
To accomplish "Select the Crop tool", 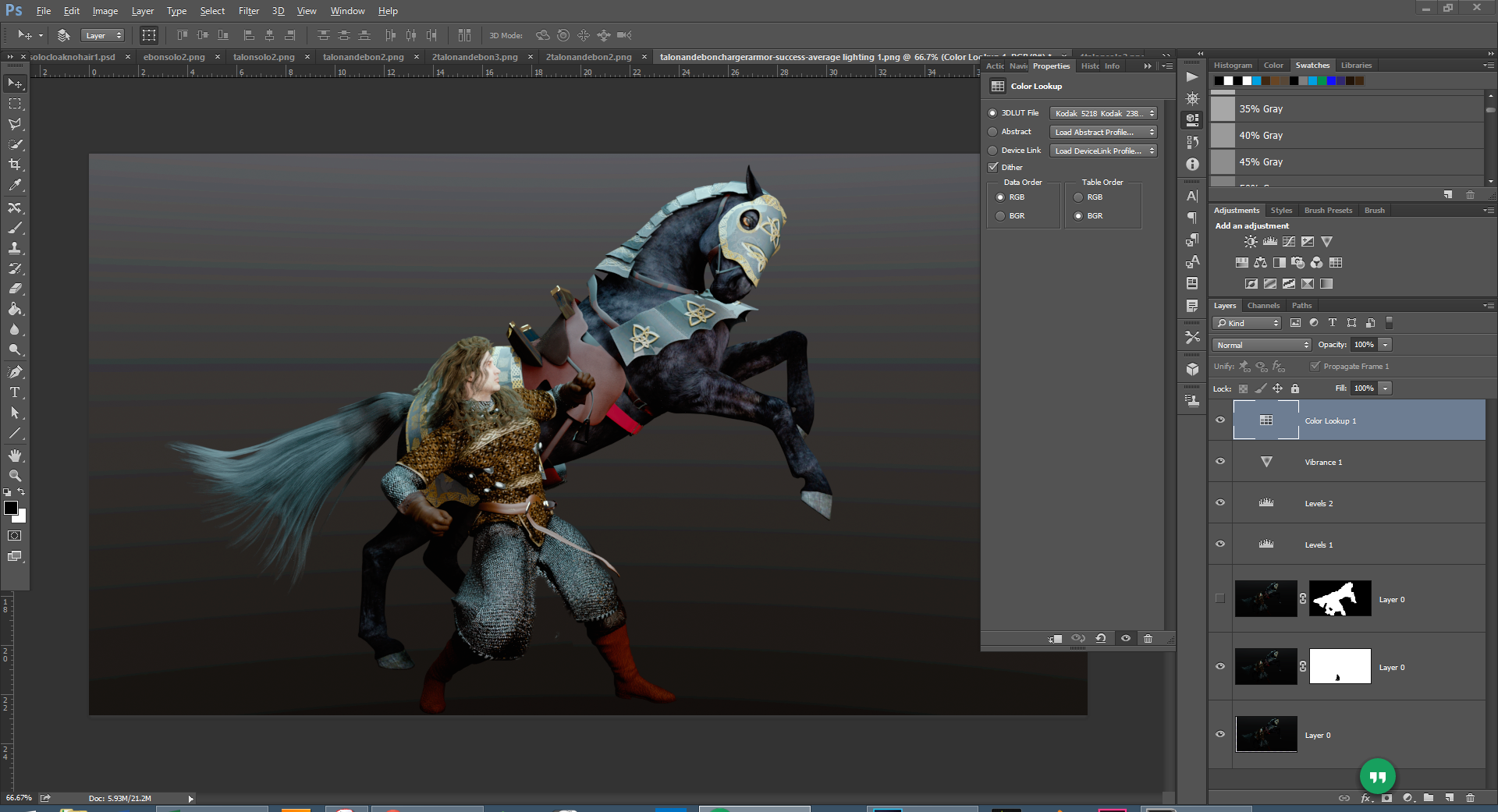I will click(x=15, y=165).
